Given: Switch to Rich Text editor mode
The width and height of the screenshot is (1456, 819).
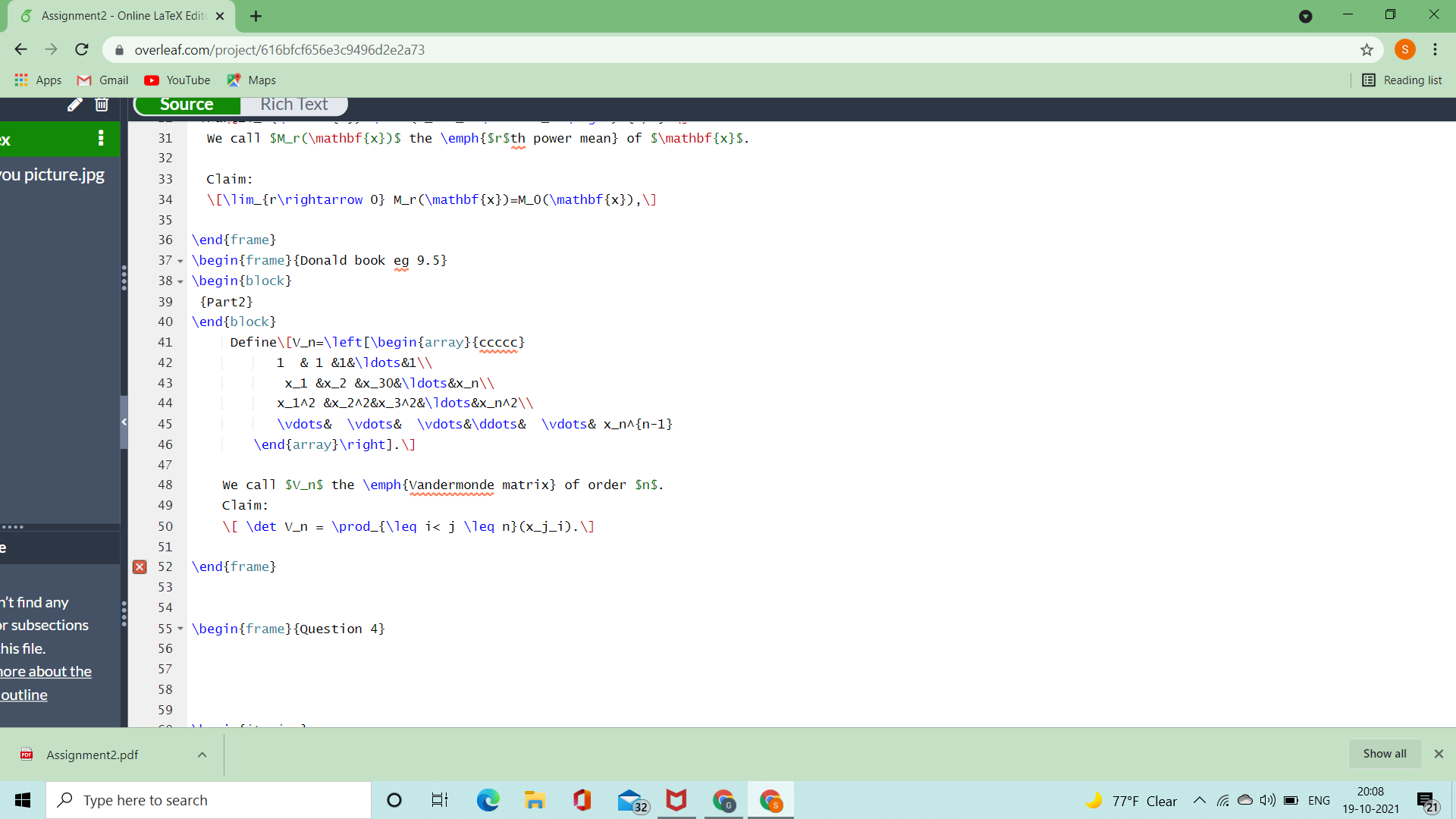Looking at the screenshot, I should pyautogui.click(x=294, y=105).
